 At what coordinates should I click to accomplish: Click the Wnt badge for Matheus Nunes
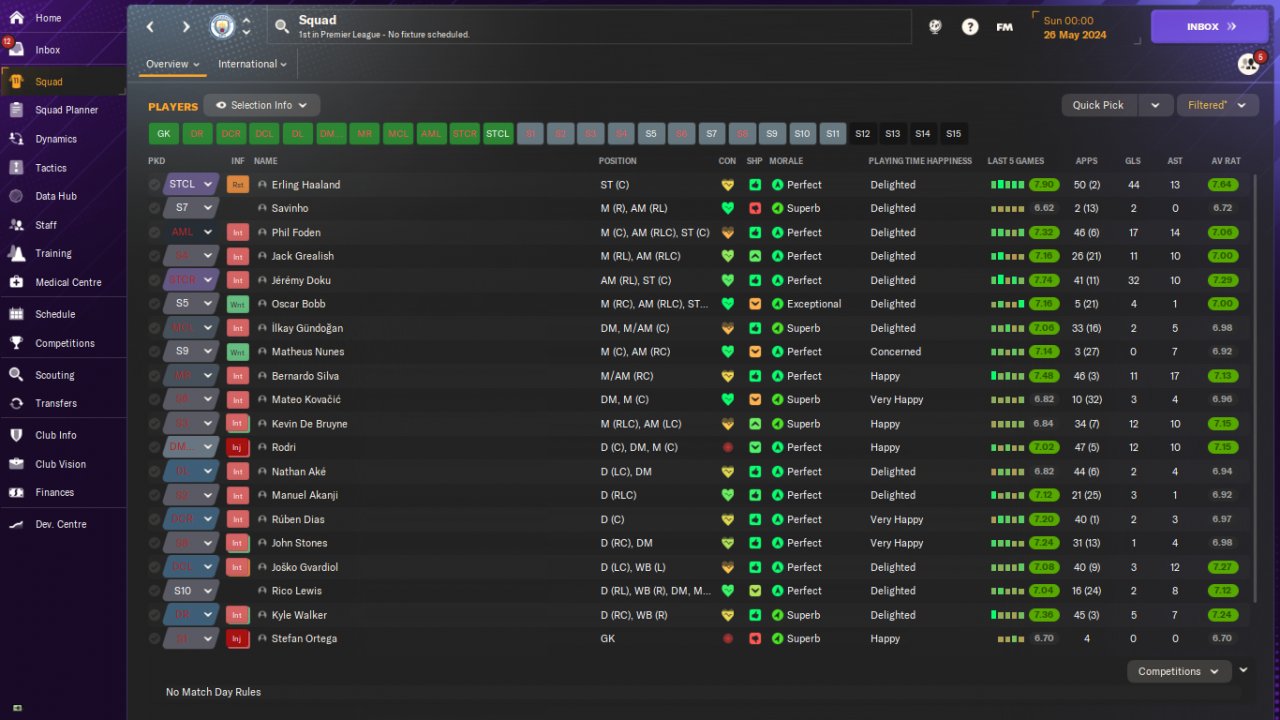tap(237, 352)
